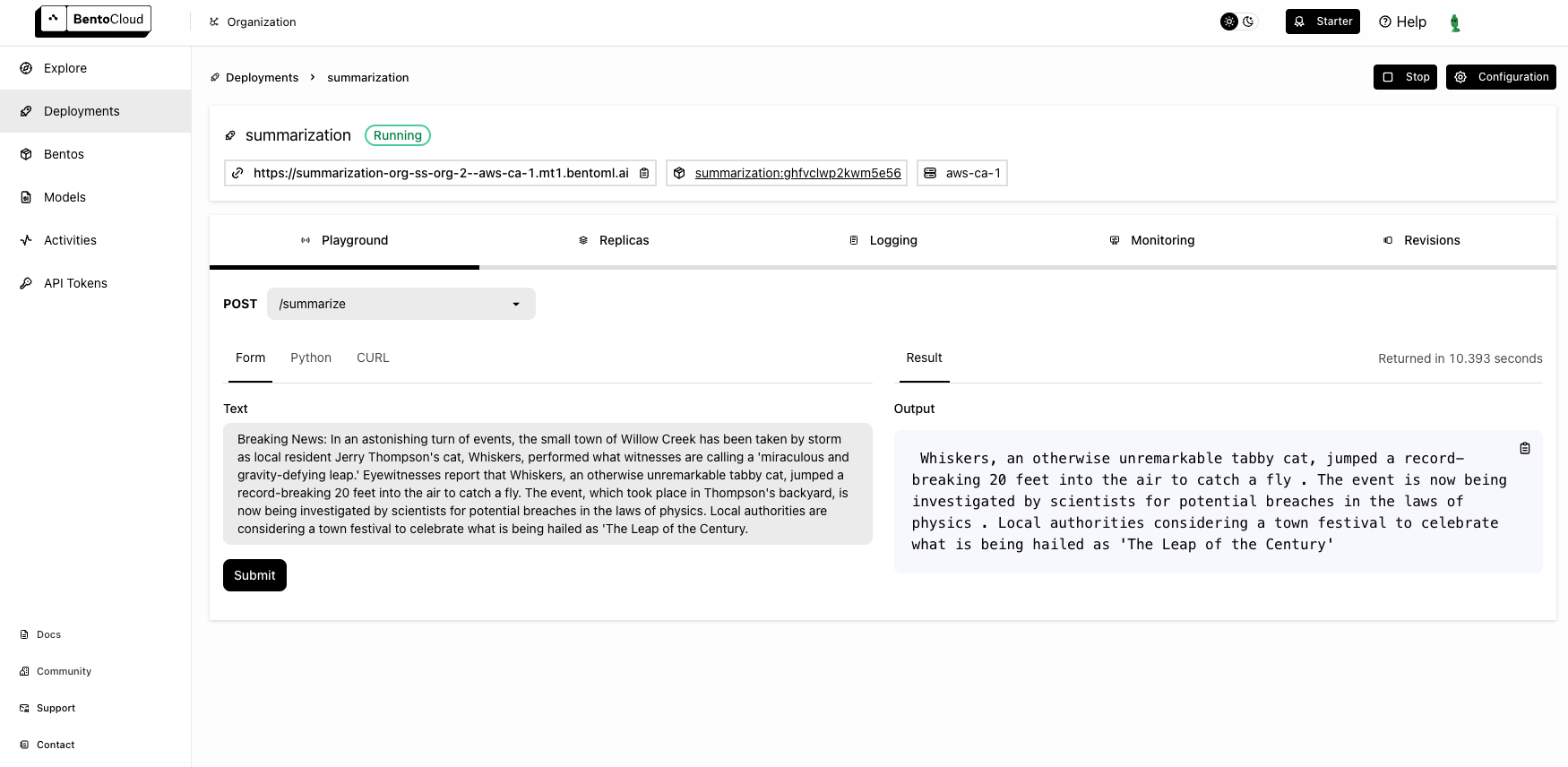1568x767 pixels.
Task: Click the aws-ca-1 cluster tag
Action: coord(962,173)
